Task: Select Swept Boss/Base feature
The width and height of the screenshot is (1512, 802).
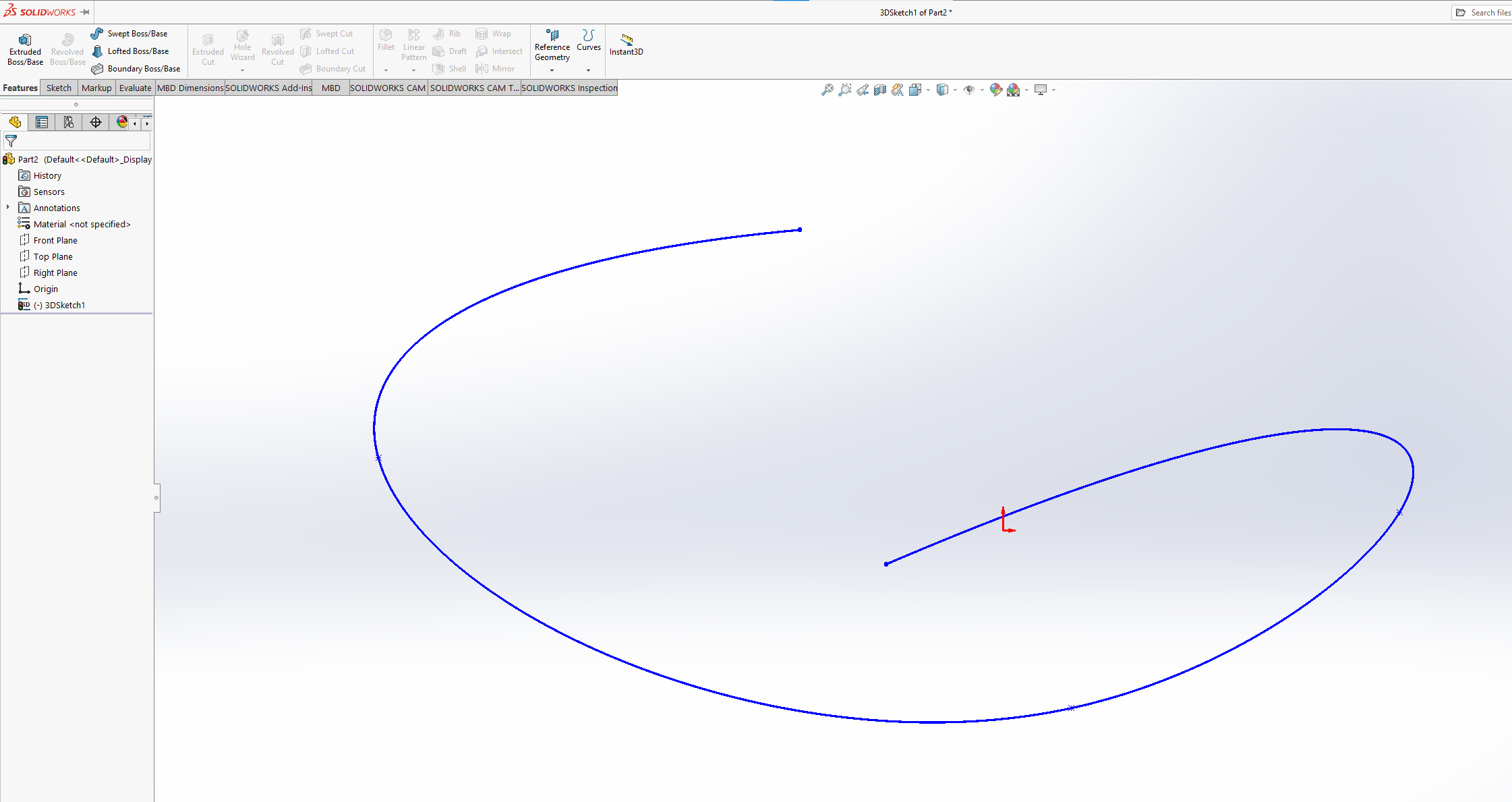Action: click(129, 34)
